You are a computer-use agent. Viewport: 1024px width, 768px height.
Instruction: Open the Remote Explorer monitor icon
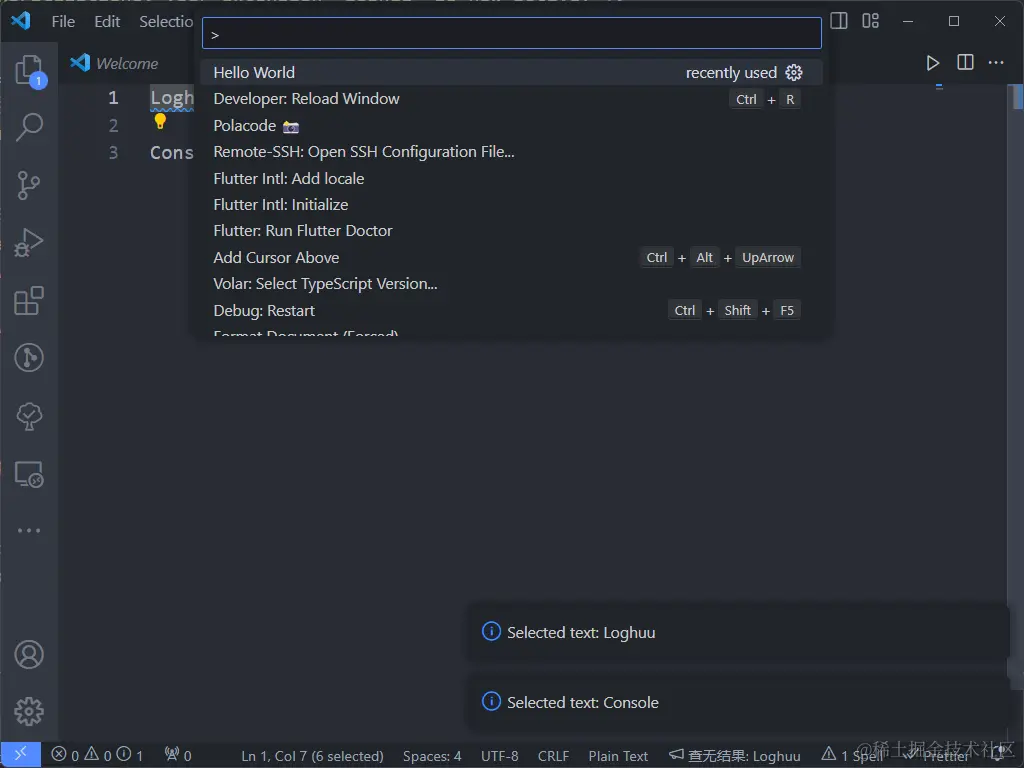click(29, 474)
